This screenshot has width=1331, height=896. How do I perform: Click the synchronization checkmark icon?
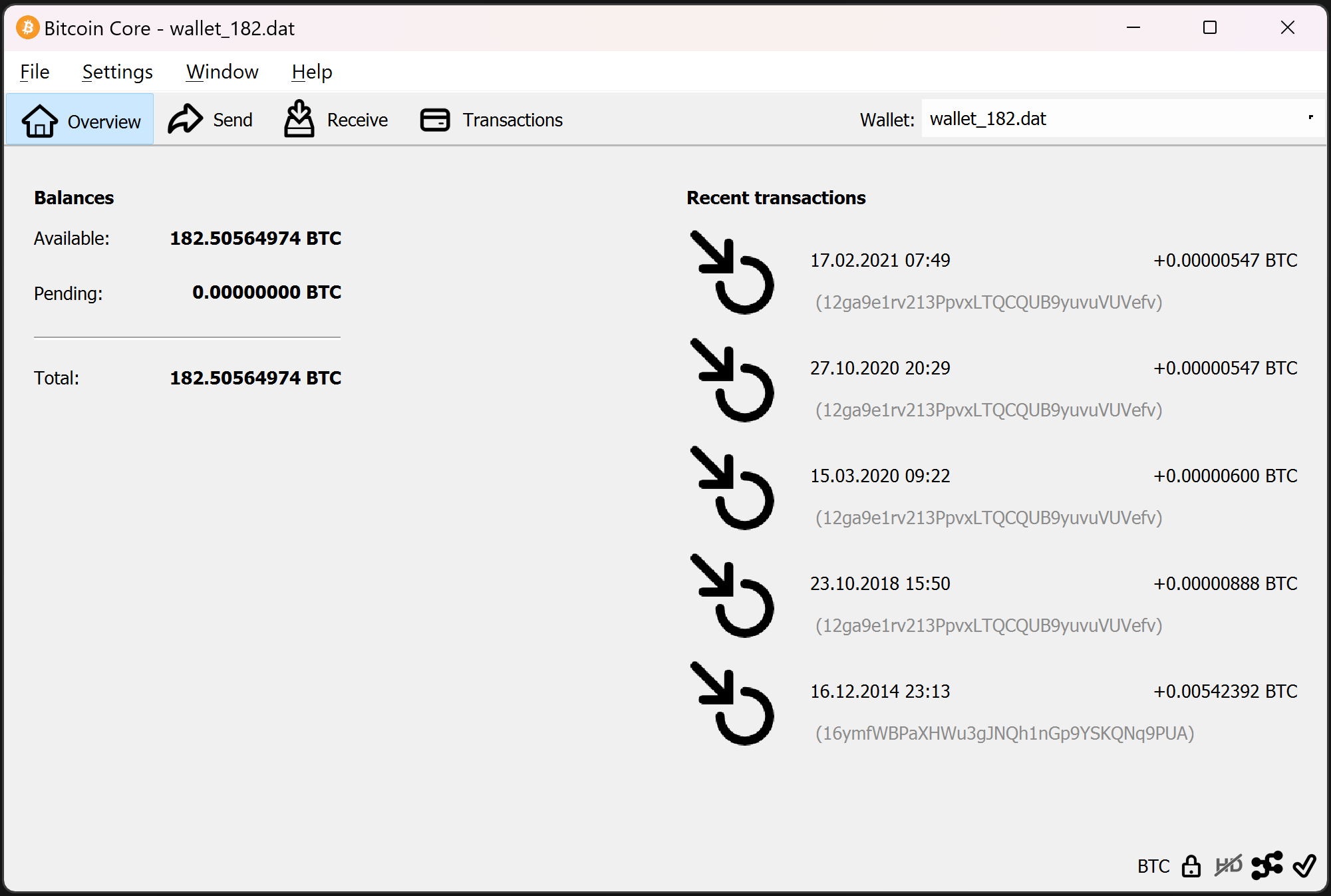pos(1304,865)
